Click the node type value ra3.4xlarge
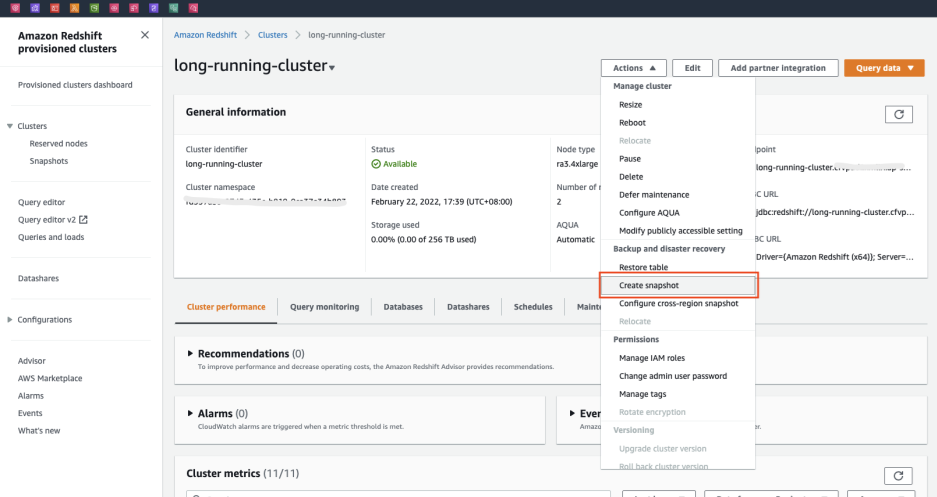 [x=577, y=164]
